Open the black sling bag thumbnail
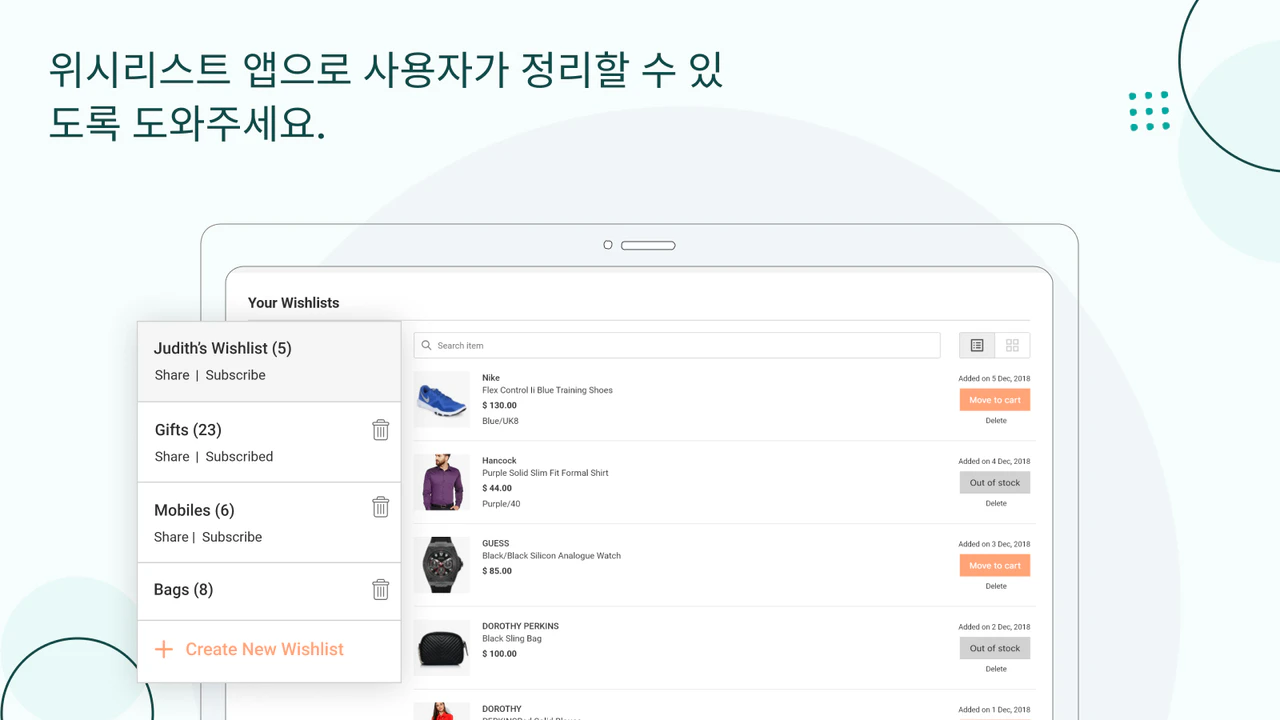Screen dimensions: 1280x720 pyautogui.click(x=442, y=648)
